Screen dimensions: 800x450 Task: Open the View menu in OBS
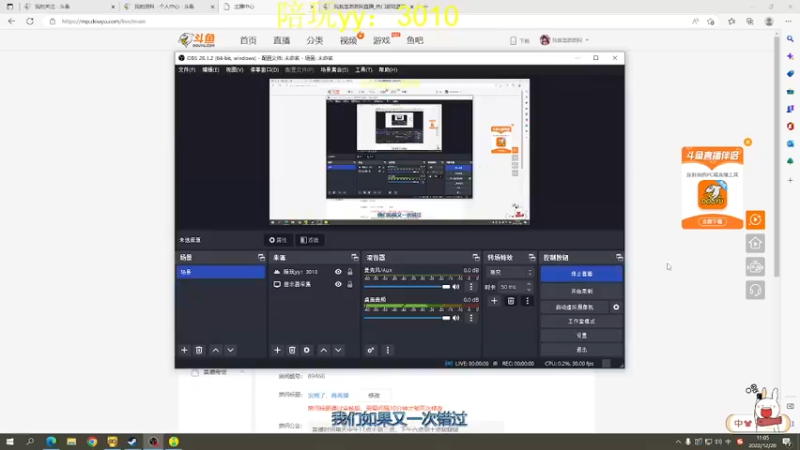tap(234, 70)
